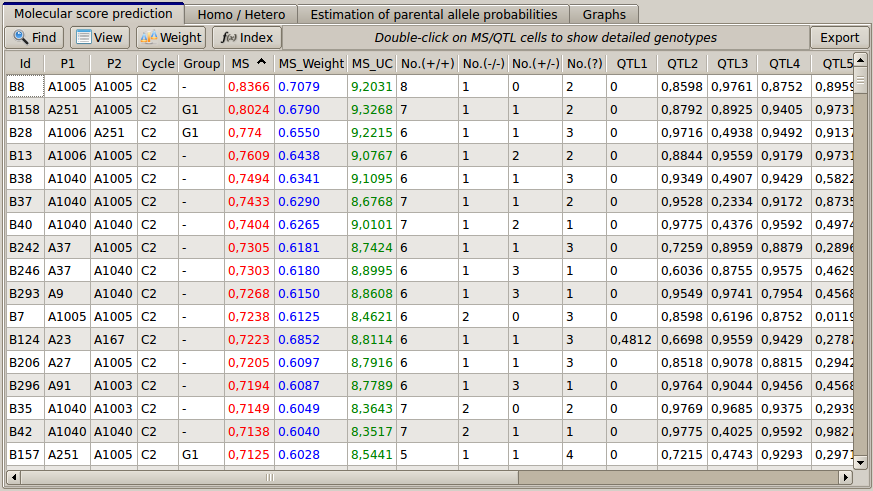Click the Group column header

[202, 63]
